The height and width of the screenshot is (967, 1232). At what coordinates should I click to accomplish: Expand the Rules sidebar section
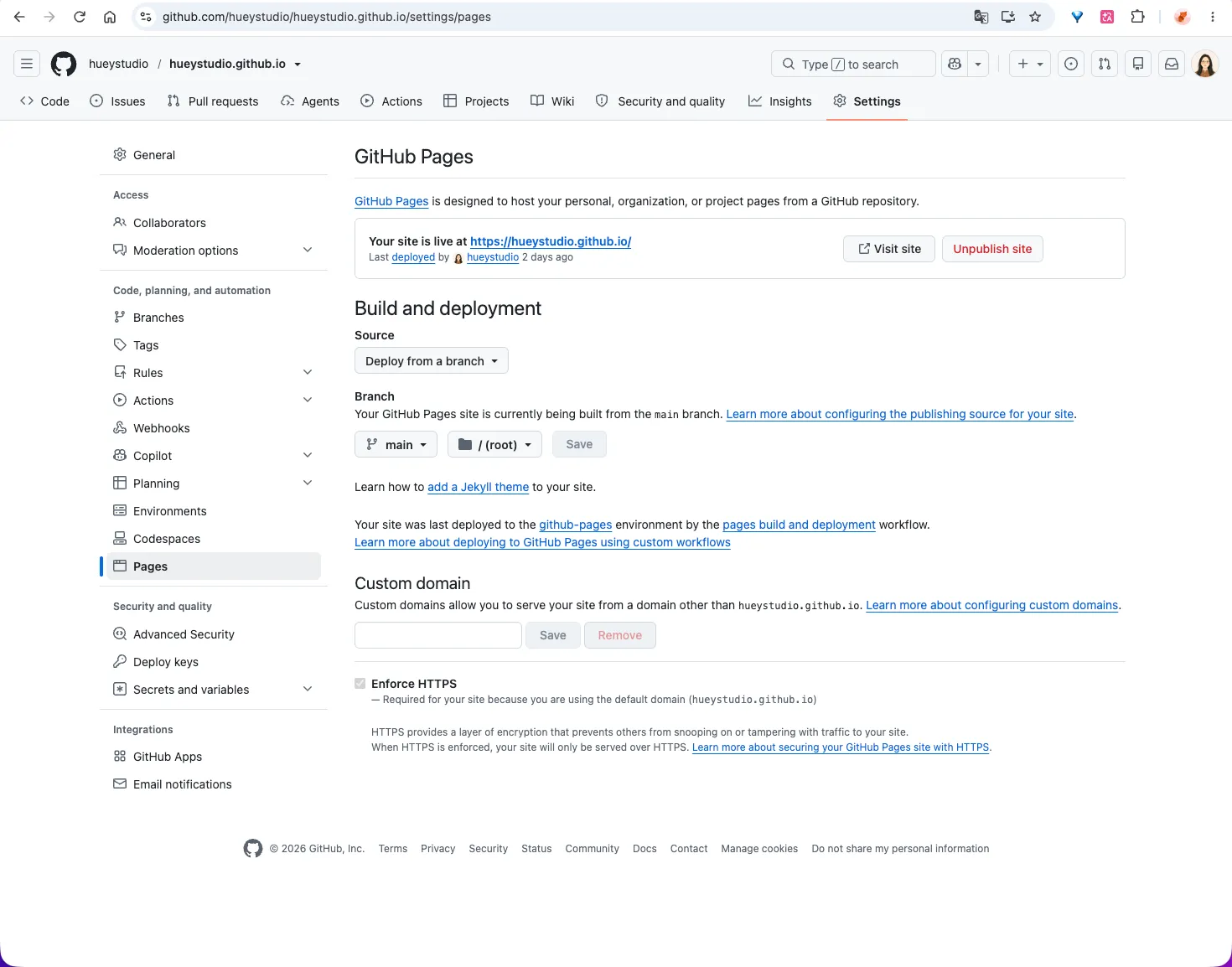pos(308,373)
